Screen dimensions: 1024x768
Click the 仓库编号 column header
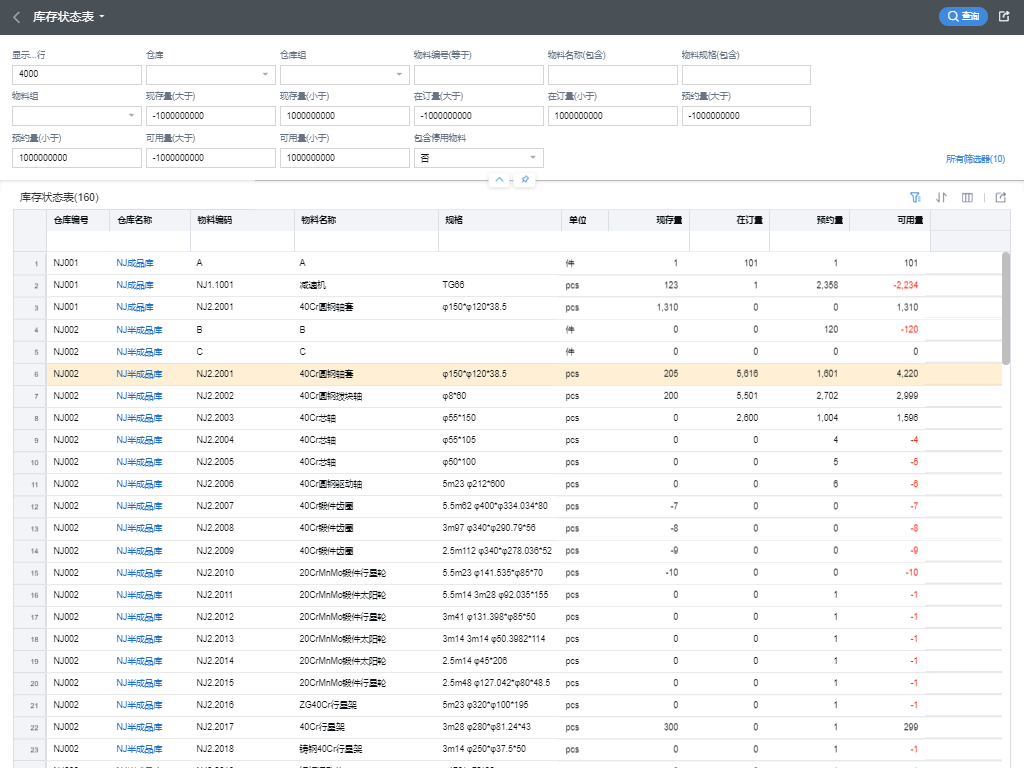(x=78, y=220)
